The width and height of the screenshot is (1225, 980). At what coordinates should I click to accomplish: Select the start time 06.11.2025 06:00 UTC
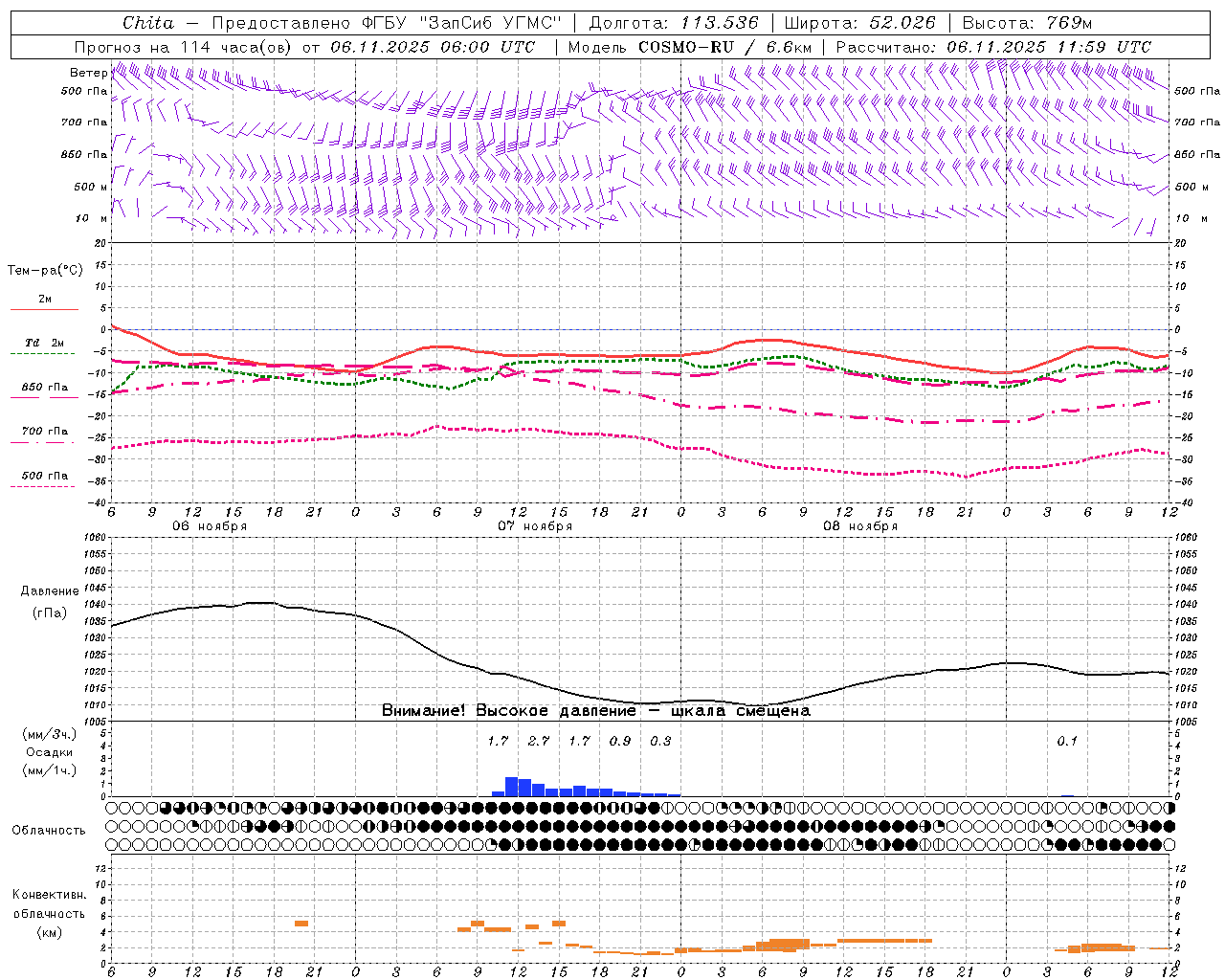433,47
